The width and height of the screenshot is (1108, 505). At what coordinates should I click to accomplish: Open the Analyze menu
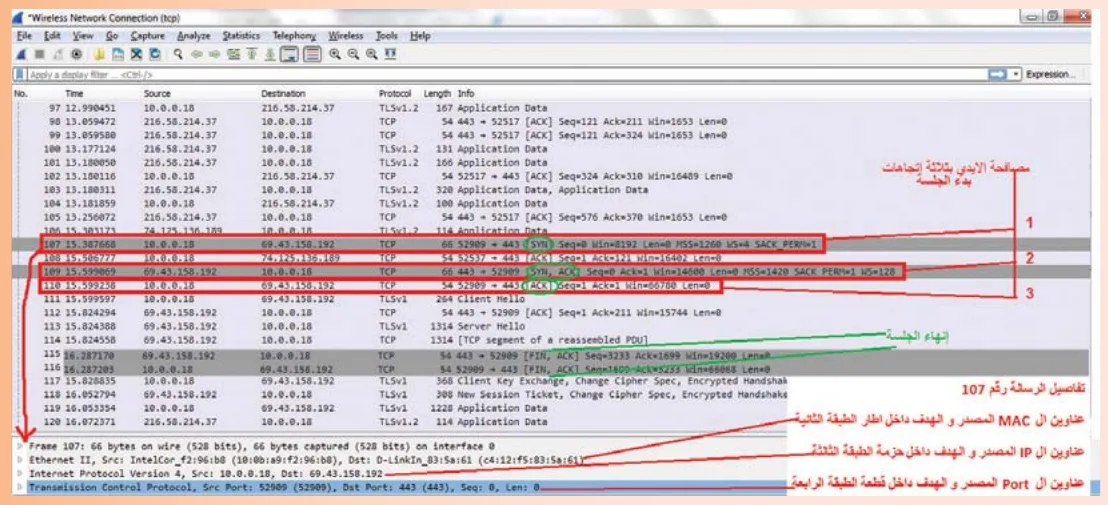click(x=194, y=35)
